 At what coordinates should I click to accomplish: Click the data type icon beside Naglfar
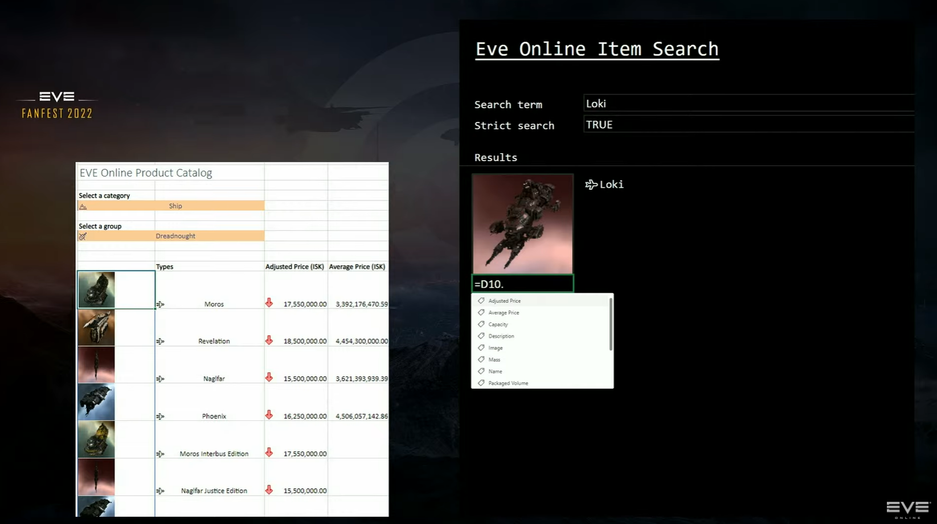pyautogui.click(x=160, y=379)
